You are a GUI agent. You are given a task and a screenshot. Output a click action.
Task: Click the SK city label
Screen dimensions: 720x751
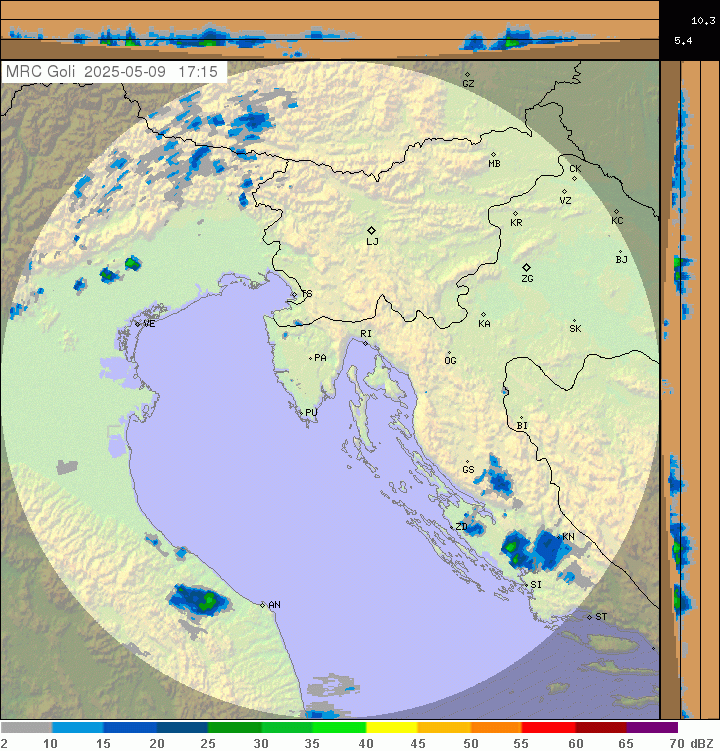point(575,329)
